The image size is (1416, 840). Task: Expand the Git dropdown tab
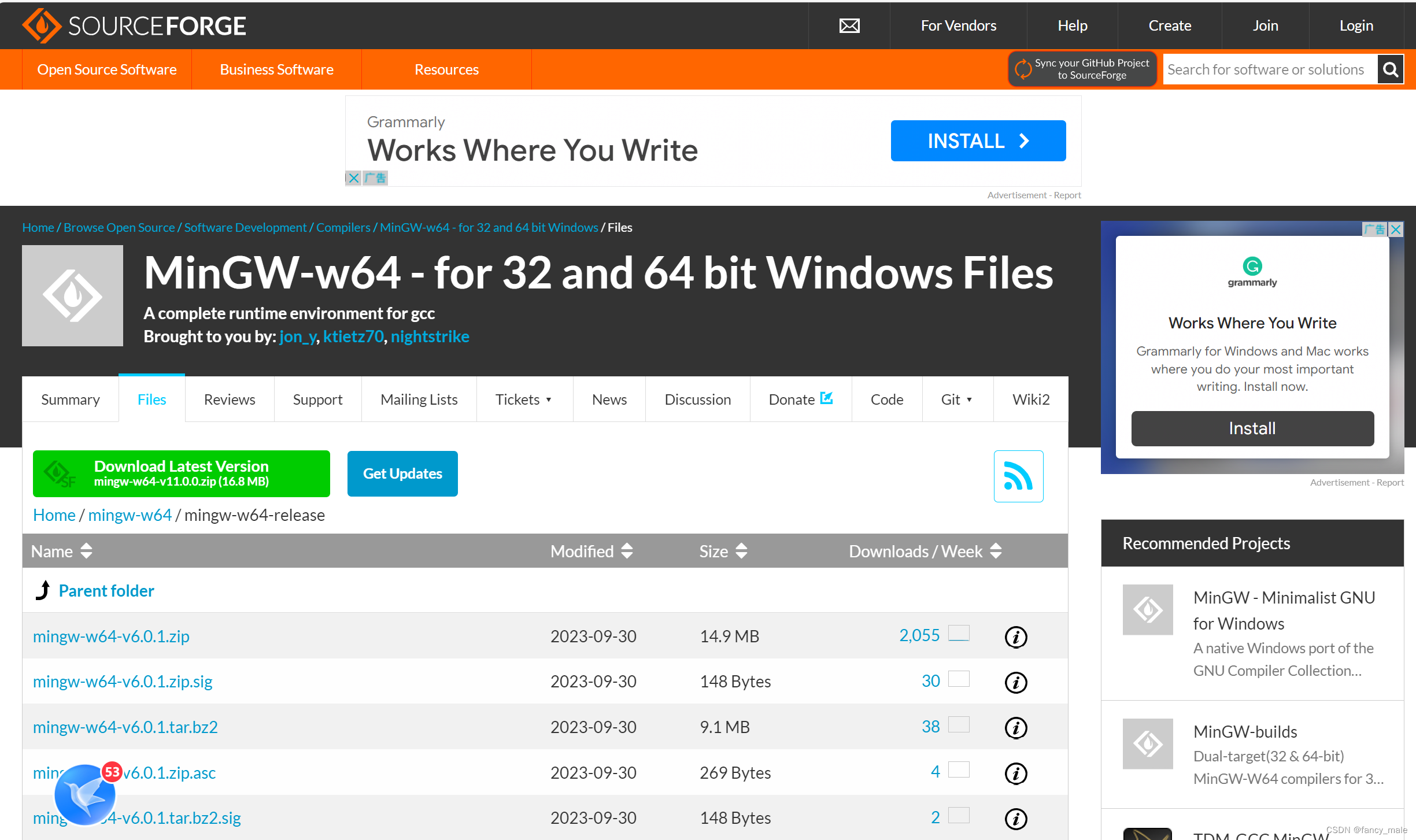957,399
